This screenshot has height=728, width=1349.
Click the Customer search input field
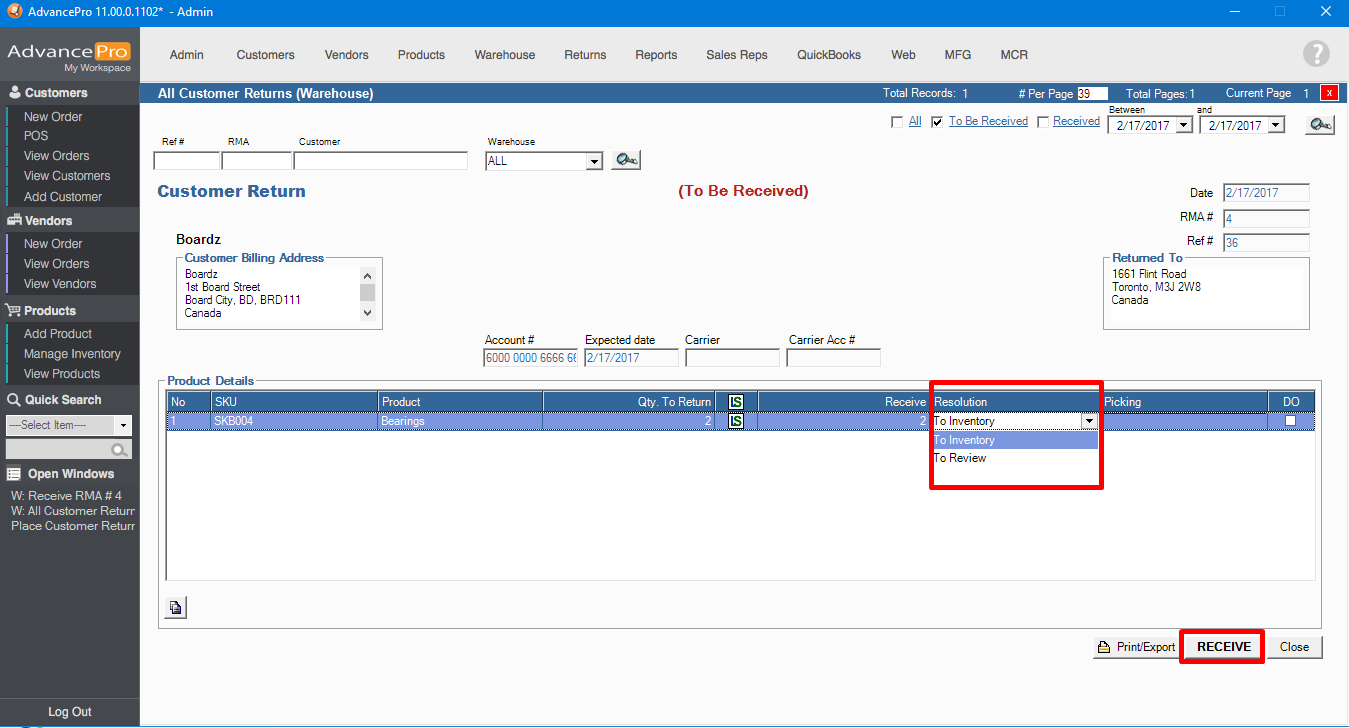click(380, 161)
